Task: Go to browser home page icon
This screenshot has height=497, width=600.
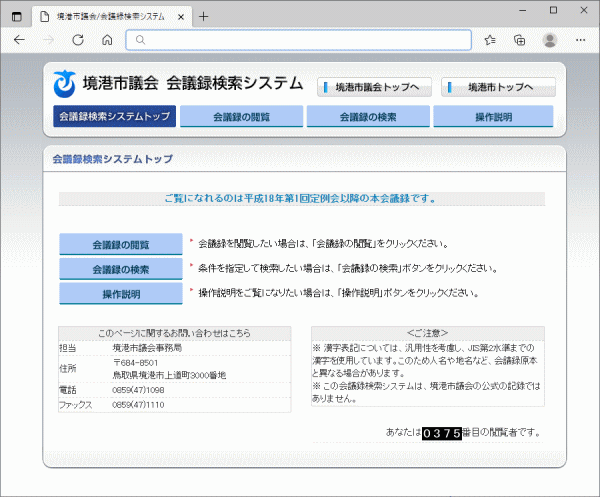Action: click(x=107, y=40)
